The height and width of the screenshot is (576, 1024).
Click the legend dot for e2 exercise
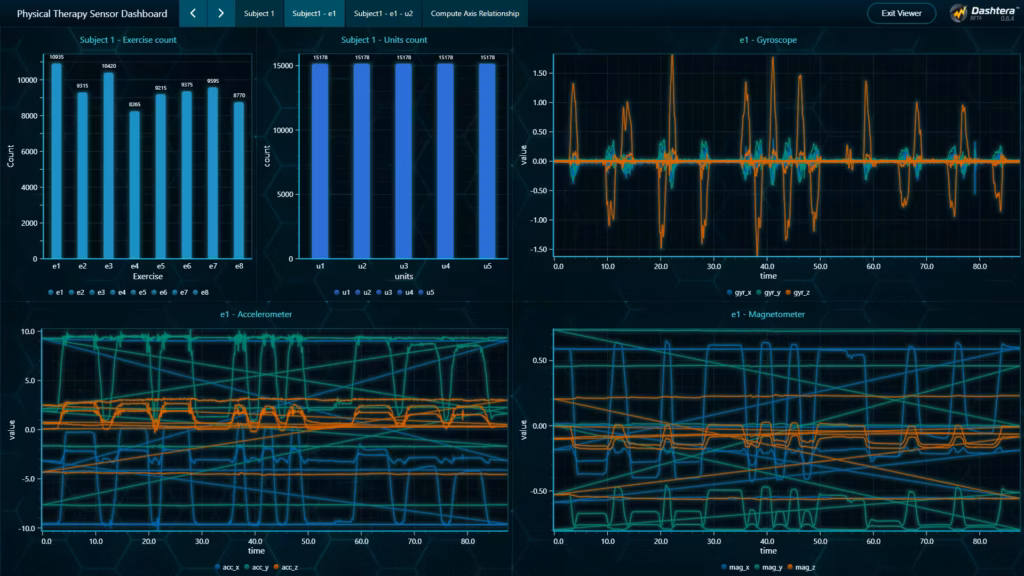coord(71,292)
